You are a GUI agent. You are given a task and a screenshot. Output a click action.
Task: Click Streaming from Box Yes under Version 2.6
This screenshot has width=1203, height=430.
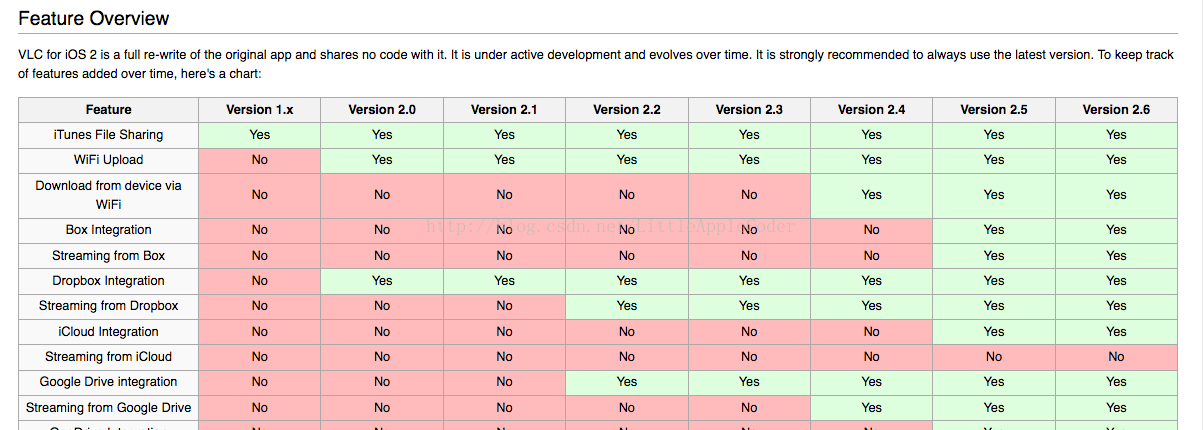[x=1116, y=255]
